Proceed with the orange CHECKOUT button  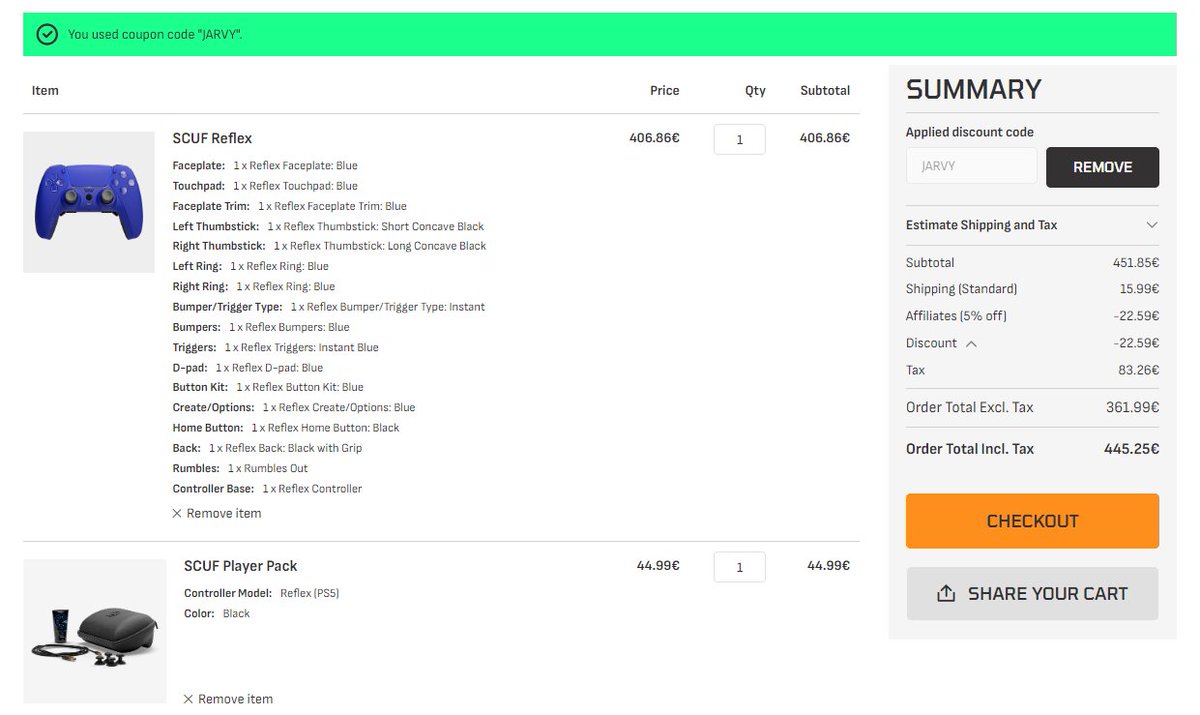[1032, 521]
